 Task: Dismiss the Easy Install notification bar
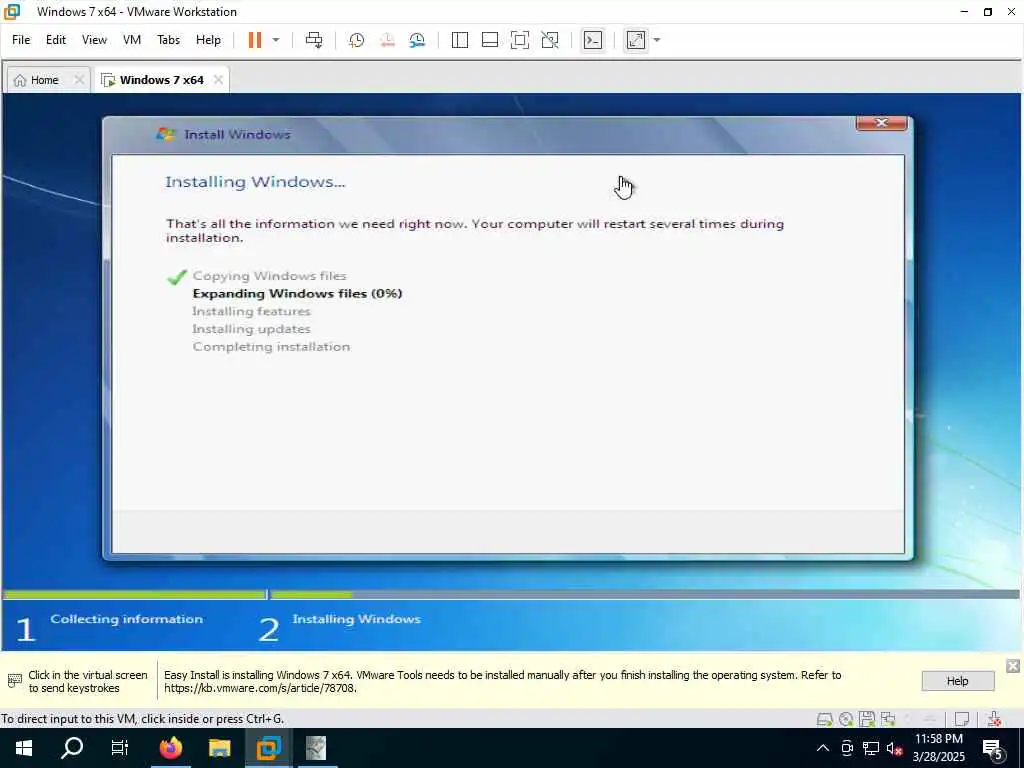pyautogui.click(x=1012, y=666)
